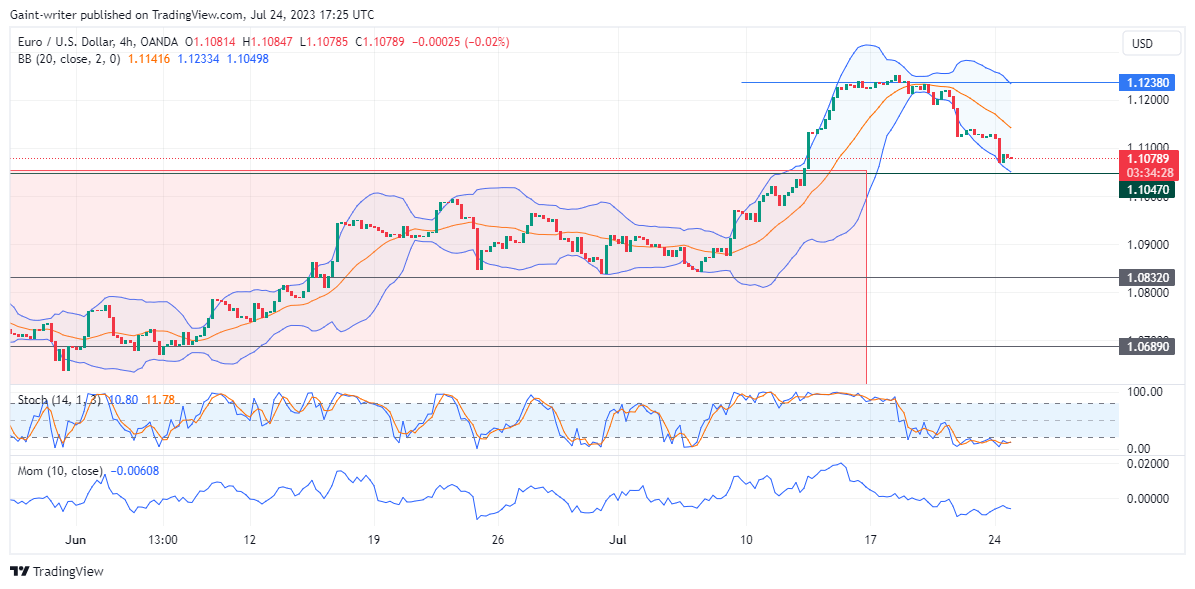Screen dimensions: 1195x589
Task: Select the 1.12380 resistance price label
Action: pos(1148,82)
